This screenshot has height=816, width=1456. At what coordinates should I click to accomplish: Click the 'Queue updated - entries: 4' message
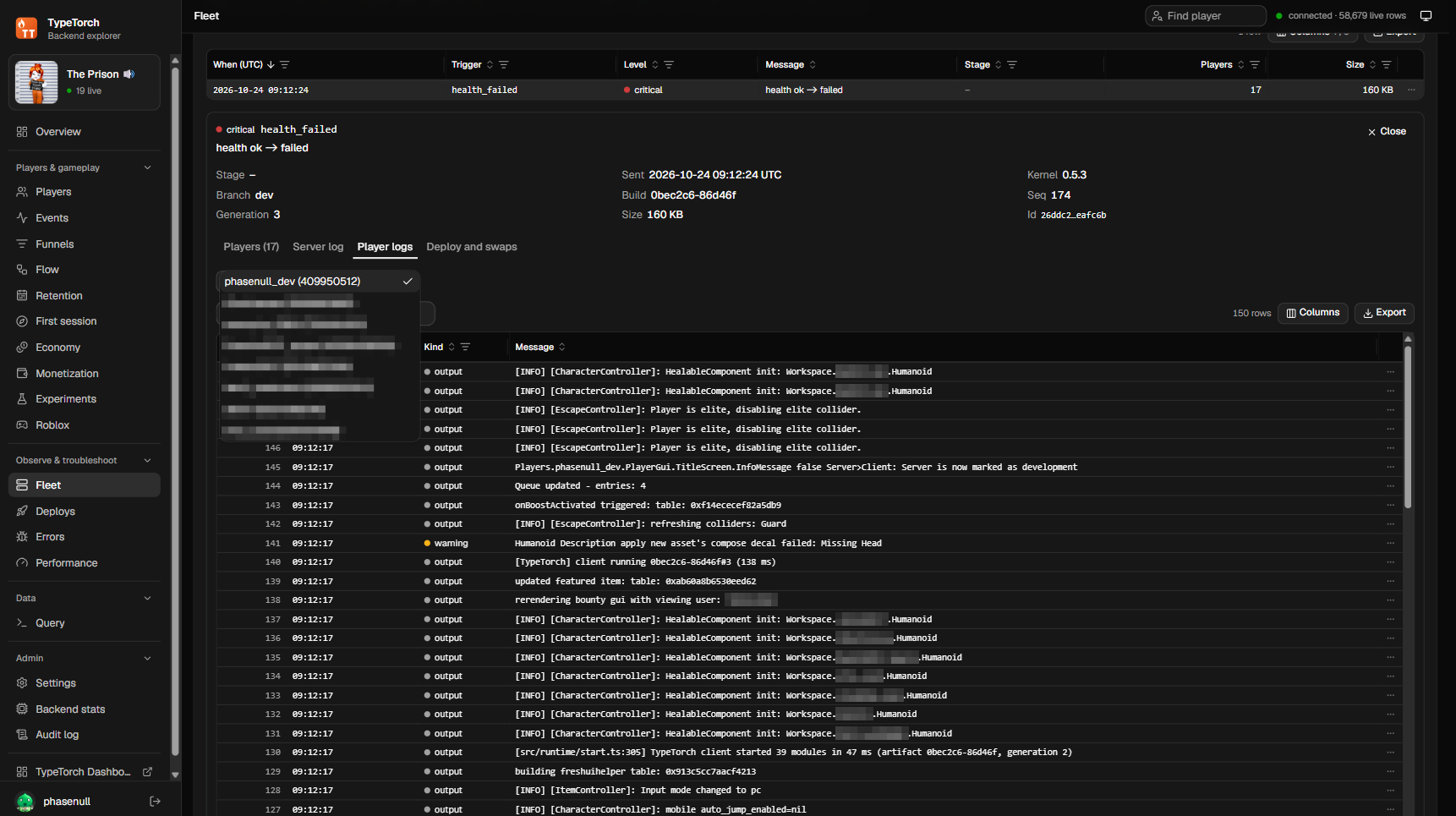[580, 486]
